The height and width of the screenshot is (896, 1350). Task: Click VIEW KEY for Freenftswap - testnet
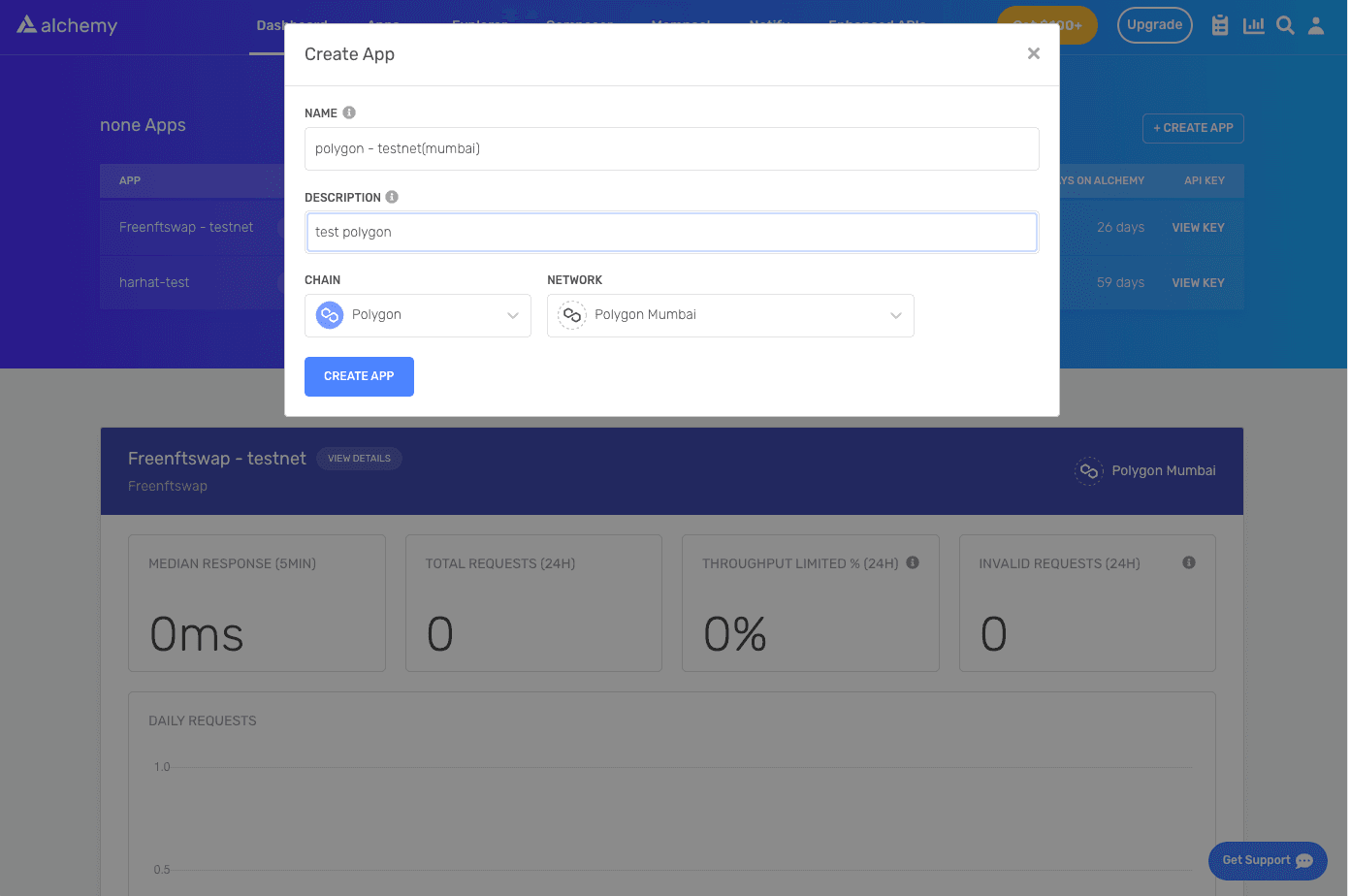pos(1198,228)
